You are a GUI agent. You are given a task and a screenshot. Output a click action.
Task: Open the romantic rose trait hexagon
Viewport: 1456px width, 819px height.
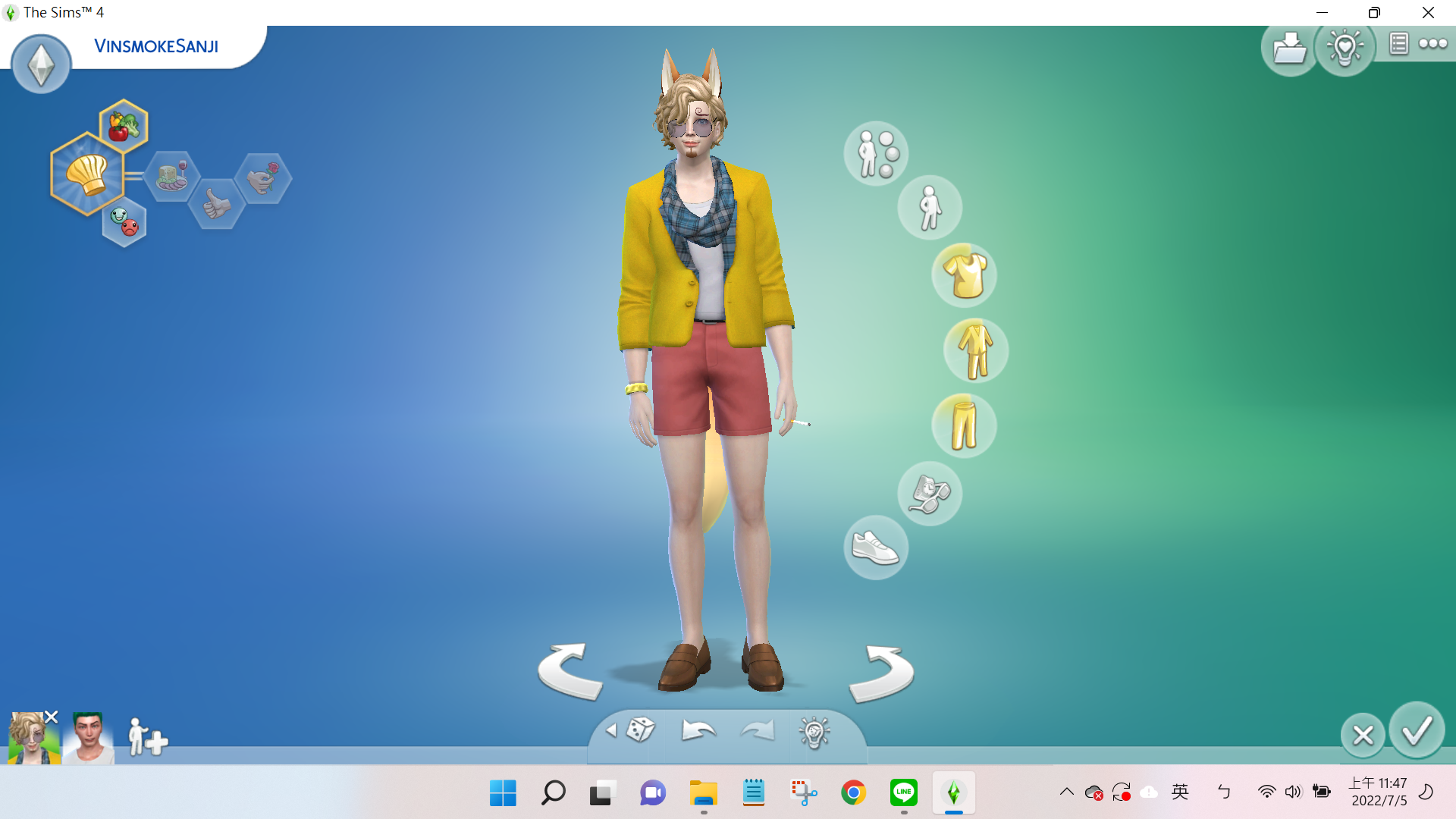pyautogui.click(x=263, y=178)
